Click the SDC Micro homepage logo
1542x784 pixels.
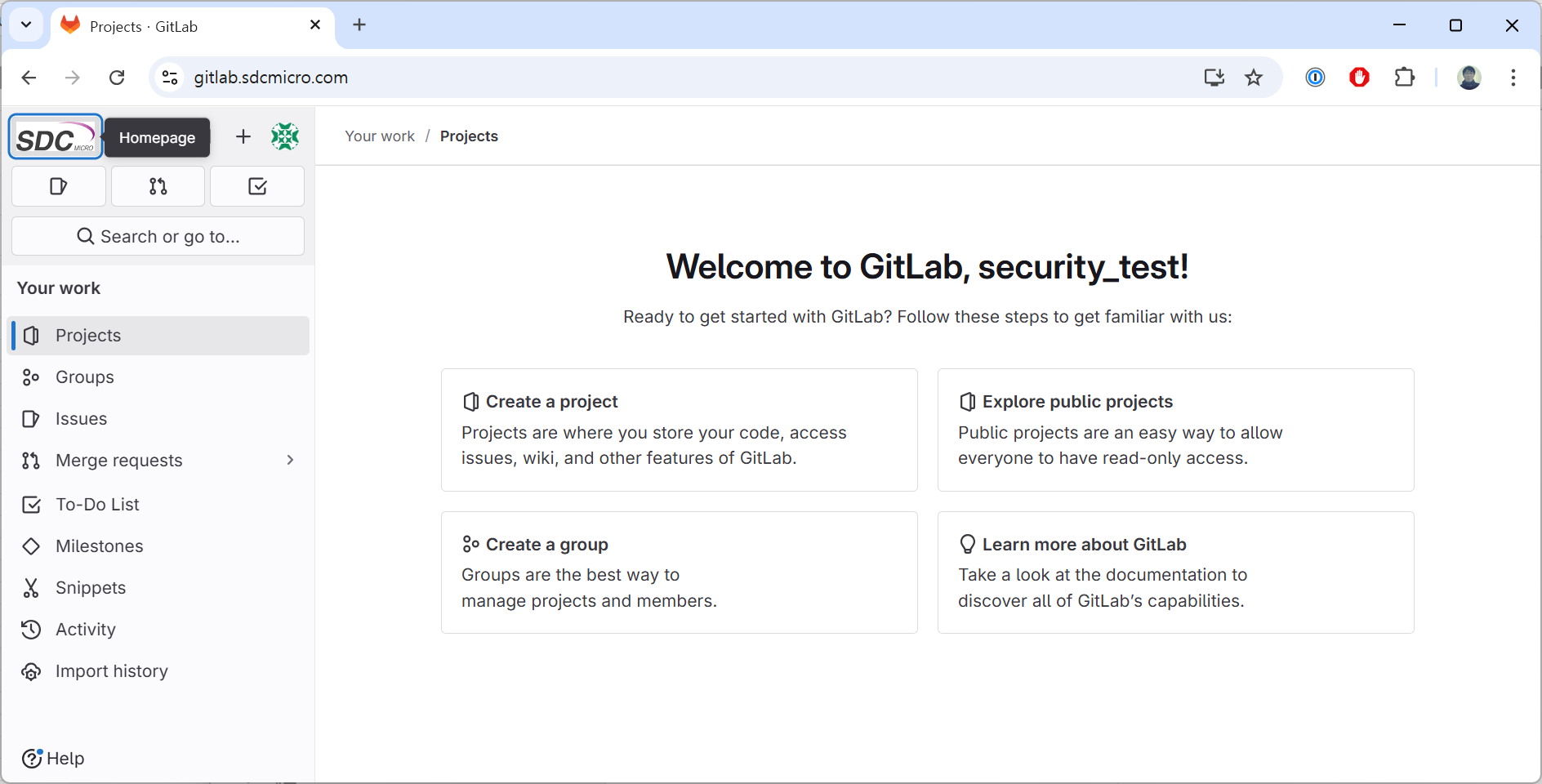(x=55, y=137)
